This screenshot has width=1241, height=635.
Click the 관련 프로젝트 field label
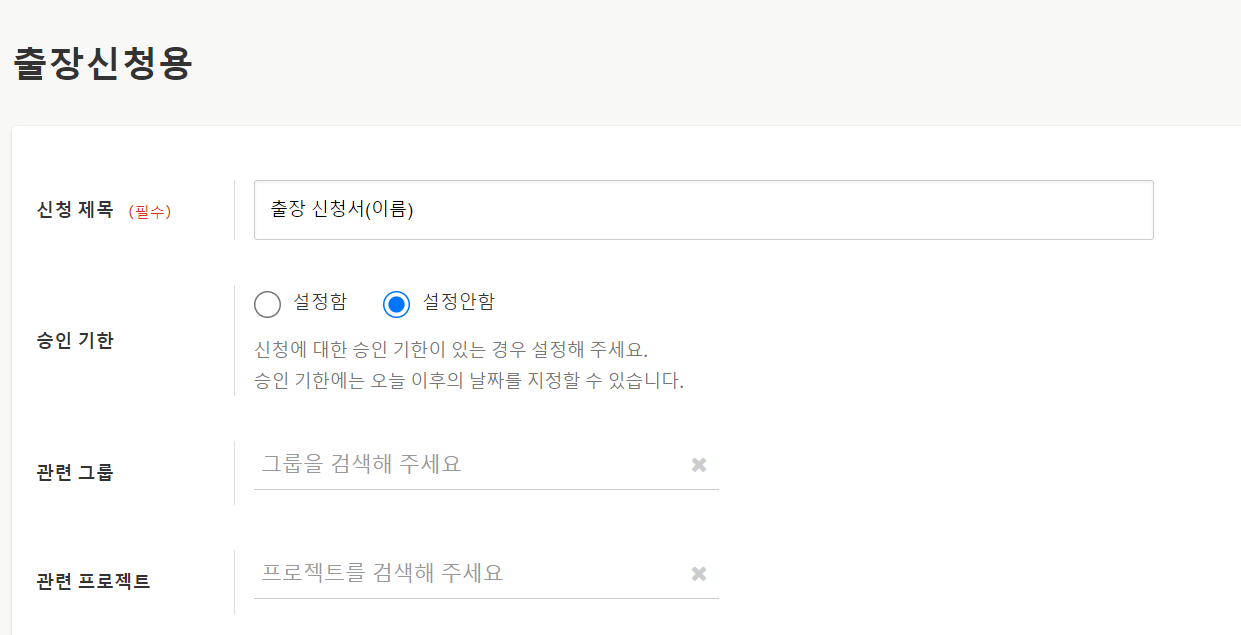click(93, 581)
